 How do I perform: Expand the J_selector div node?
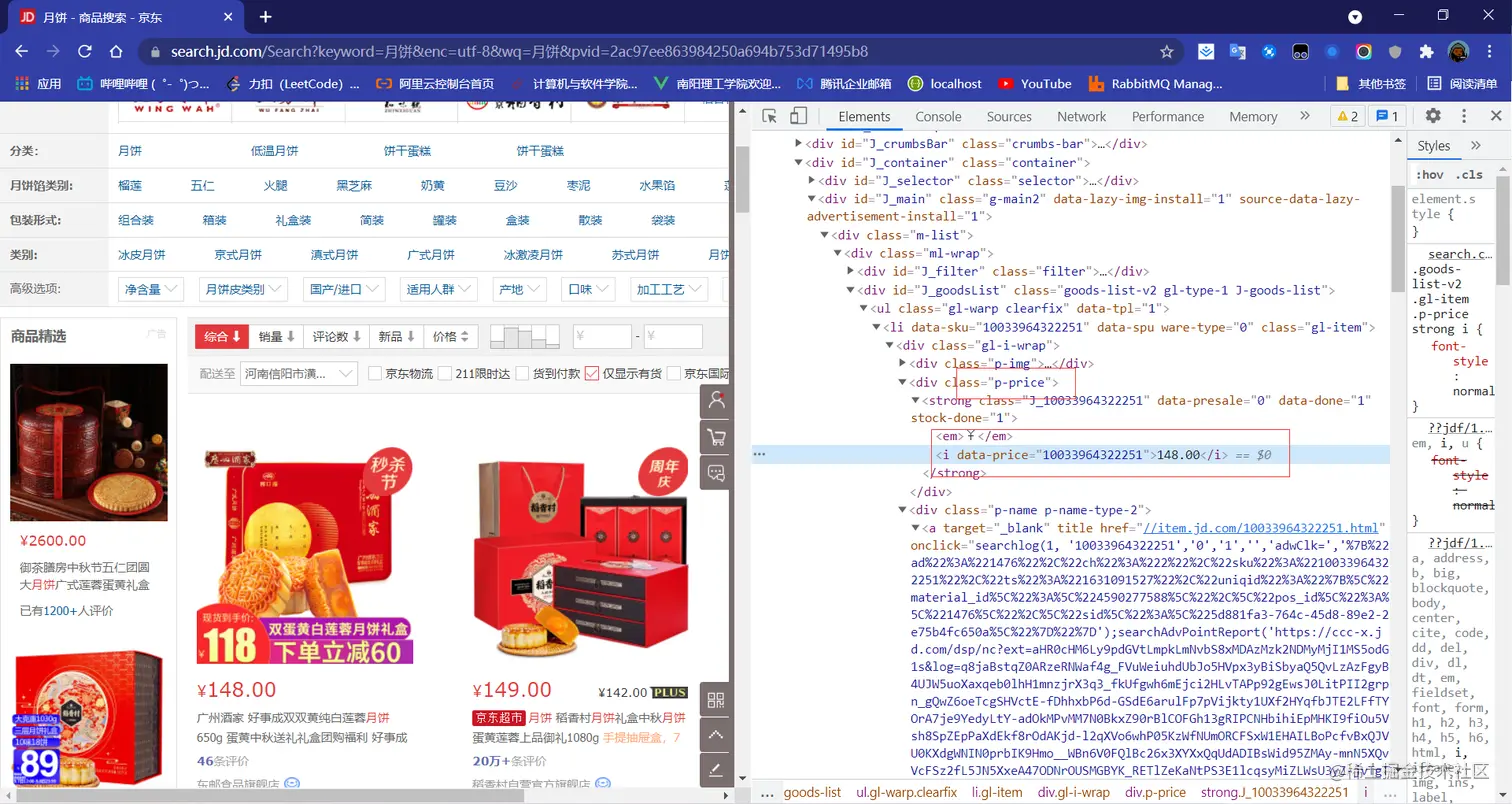811,181
